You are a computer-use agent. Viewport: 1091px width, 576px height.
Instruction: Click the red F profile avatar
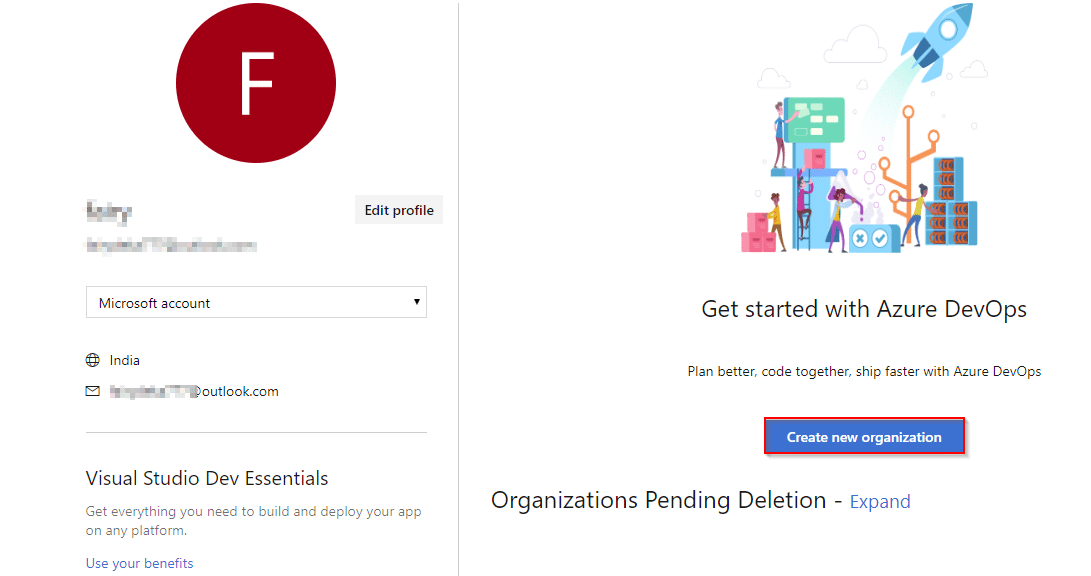tap(256, 83)
